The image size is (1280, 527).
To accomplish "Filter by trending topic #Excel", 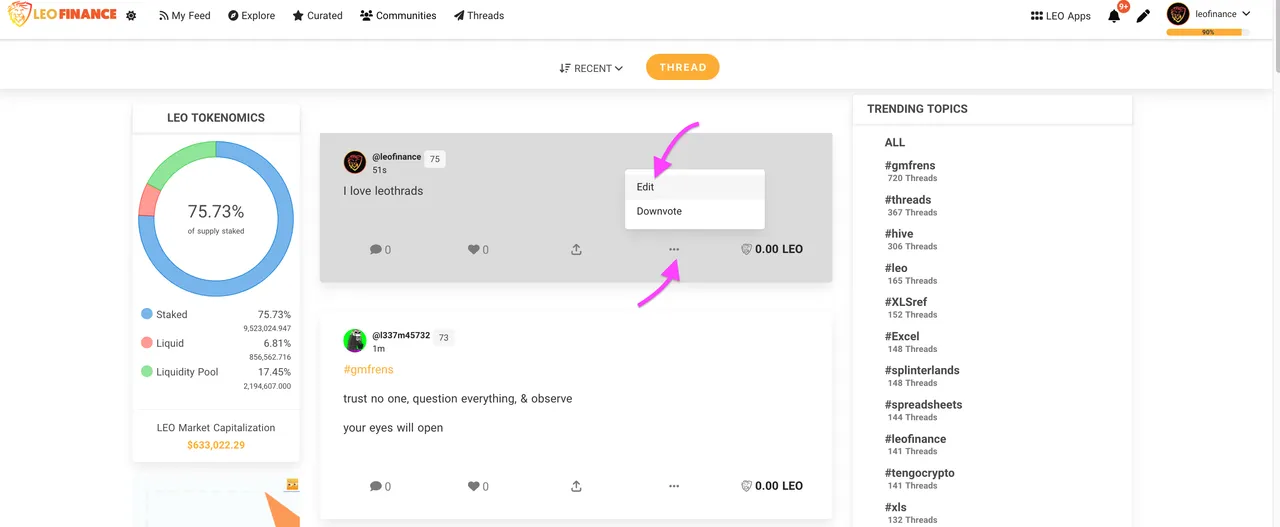I will pyautogui.click(x=902, y=336).
